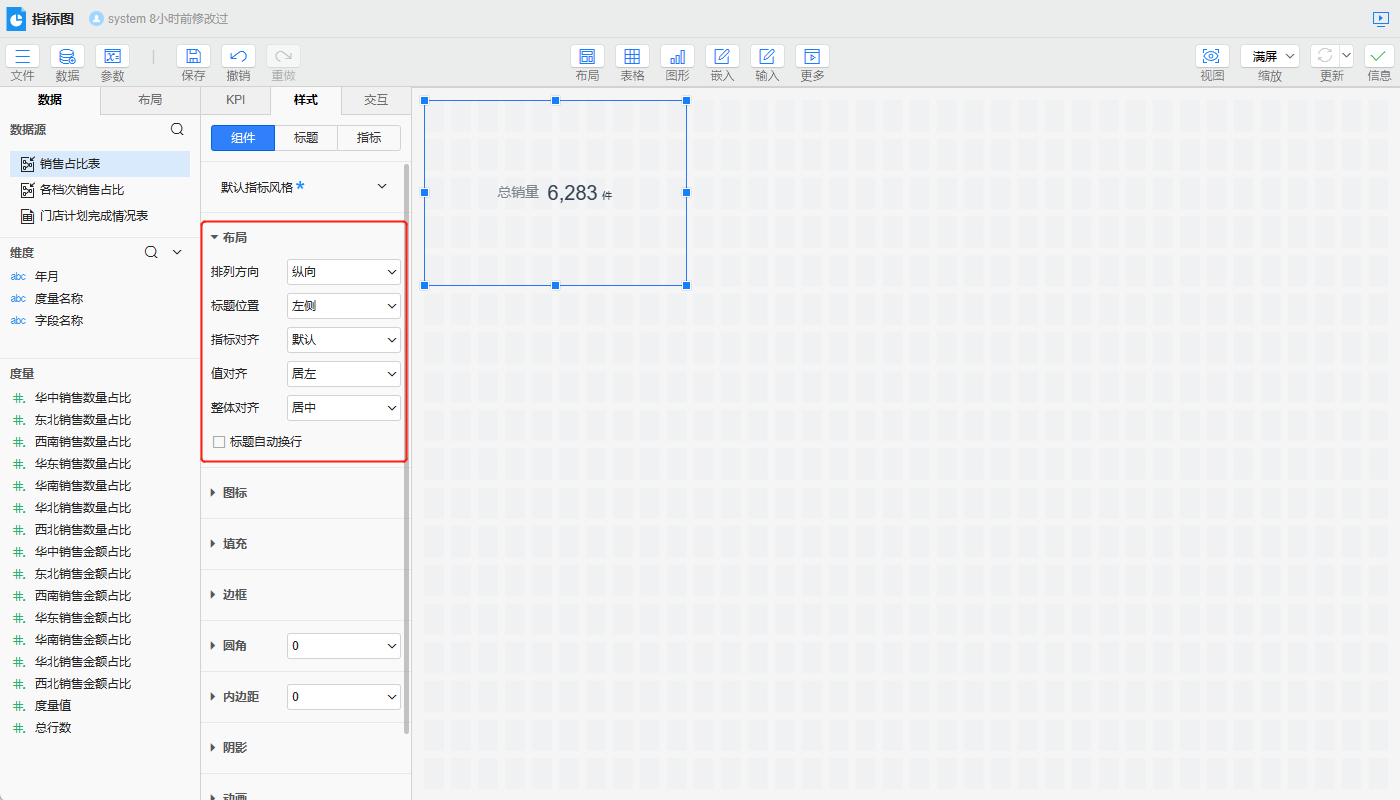
Task: Select the 各档次销售占比 data source
Action: [x=81, y=190]
